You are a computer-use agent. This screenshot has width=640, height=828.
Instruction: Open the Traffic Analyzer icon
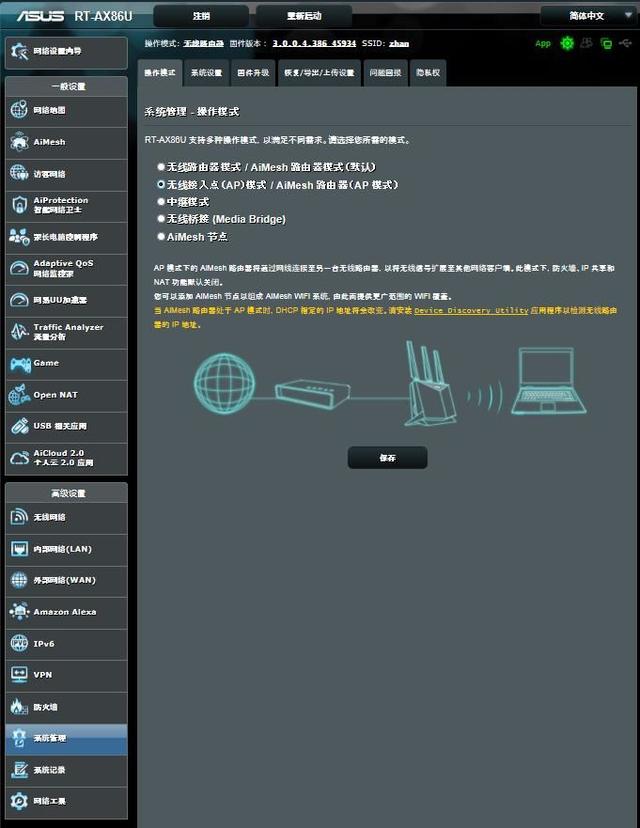pos(19,332)
